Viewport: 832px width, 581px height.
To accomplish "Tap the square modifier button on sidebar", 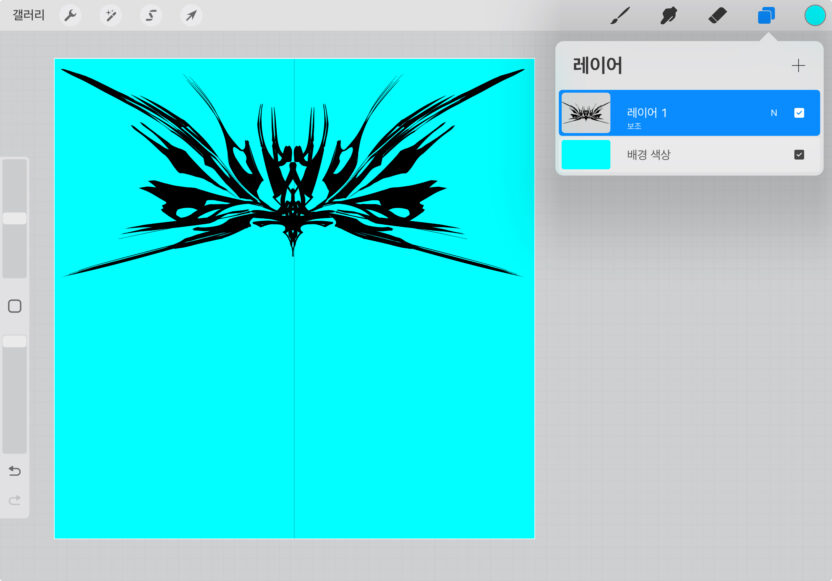I will [x=15, y=306].
